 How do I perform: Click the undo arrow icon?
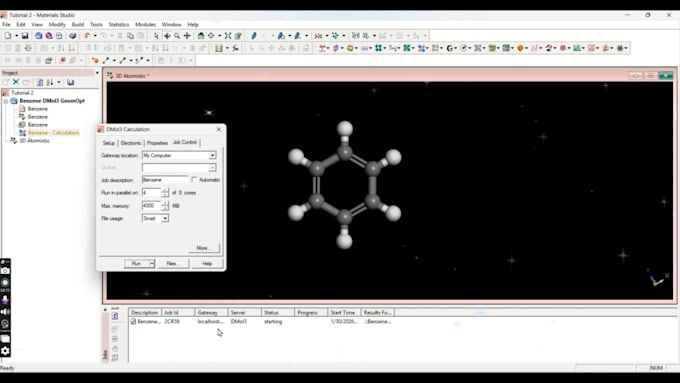coord(87,36)
